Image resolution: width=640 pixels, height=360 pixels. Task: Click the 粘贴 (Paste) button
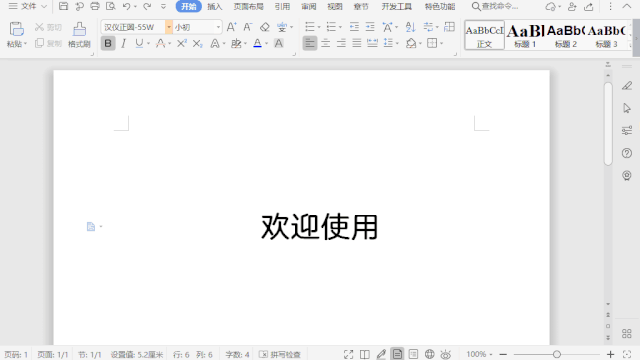tap(16, 35)
